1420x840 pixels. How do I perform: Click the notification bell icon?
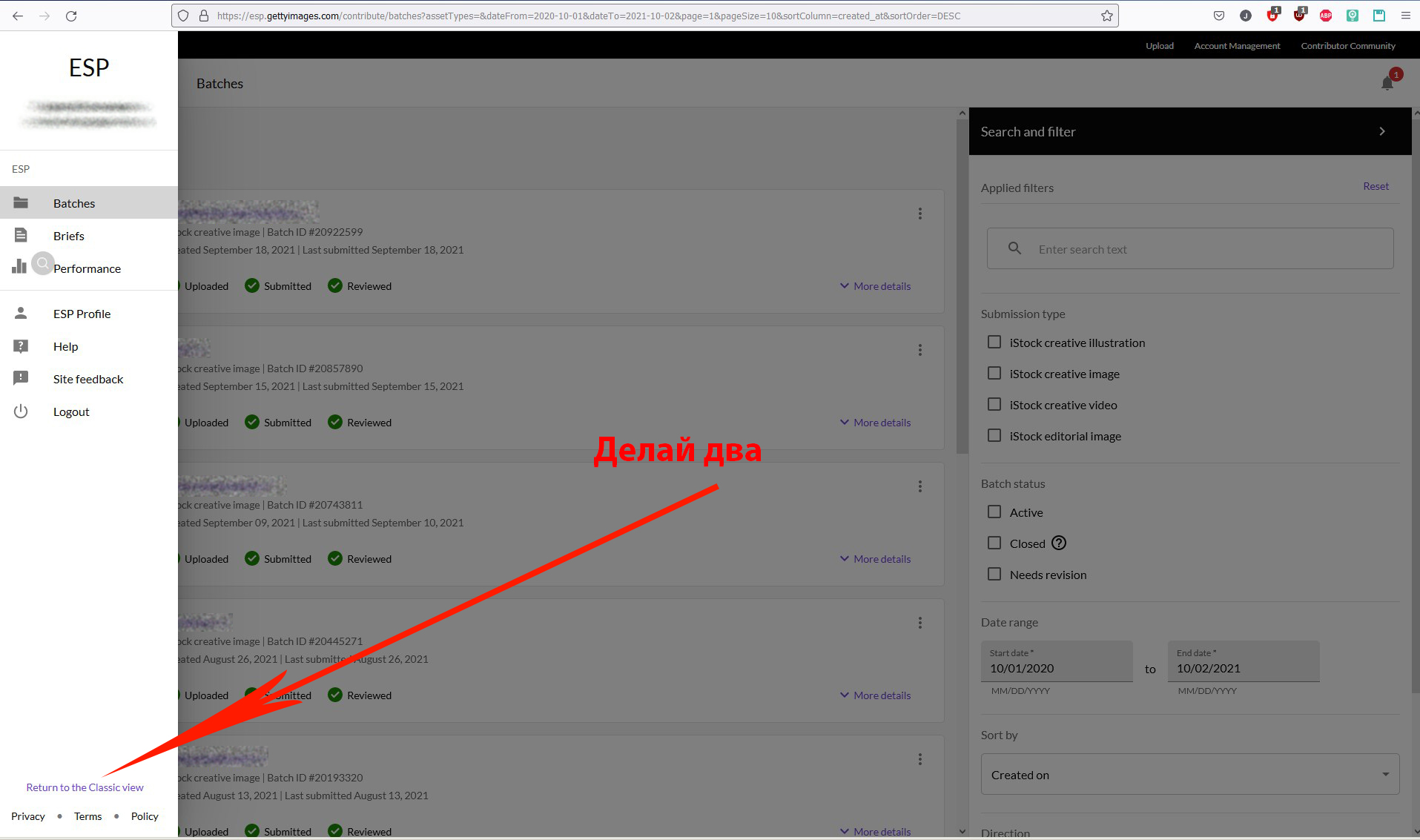tap(1387, 83)
